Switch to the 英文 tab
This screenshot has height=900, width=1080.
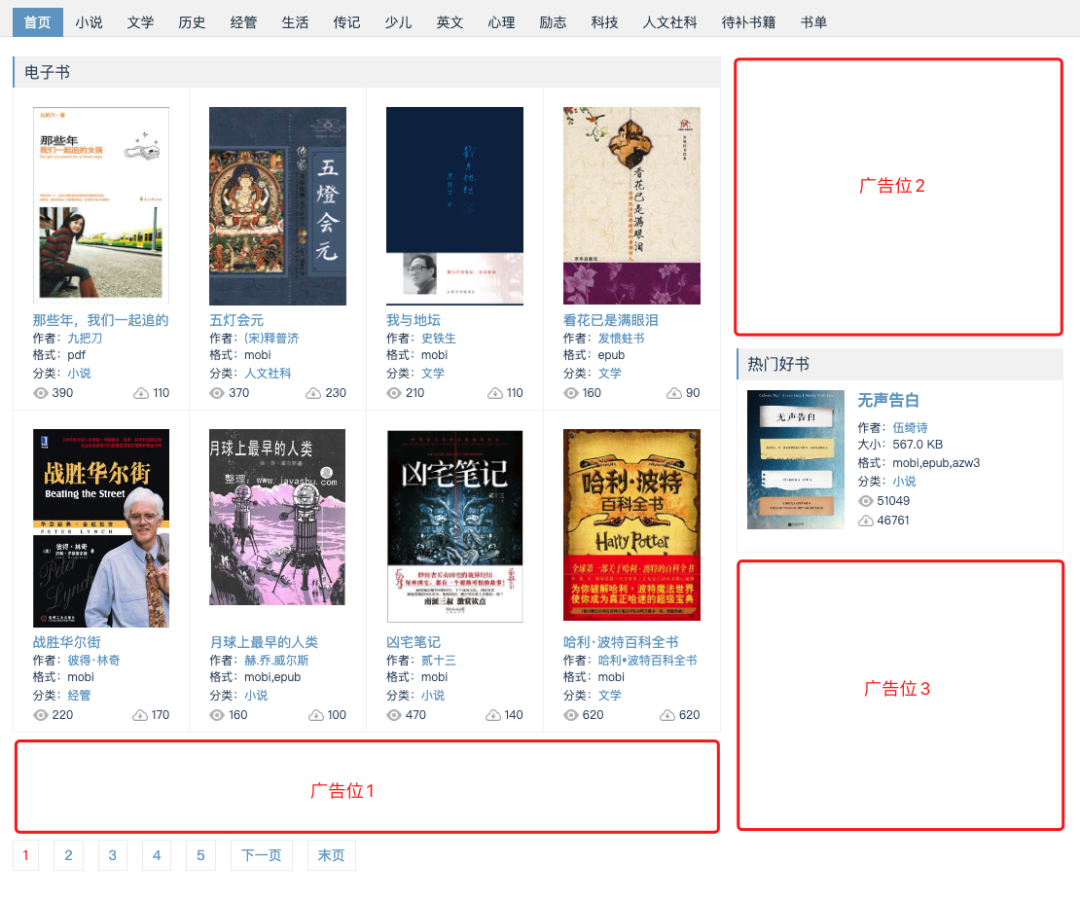click(x=449, y=21)
